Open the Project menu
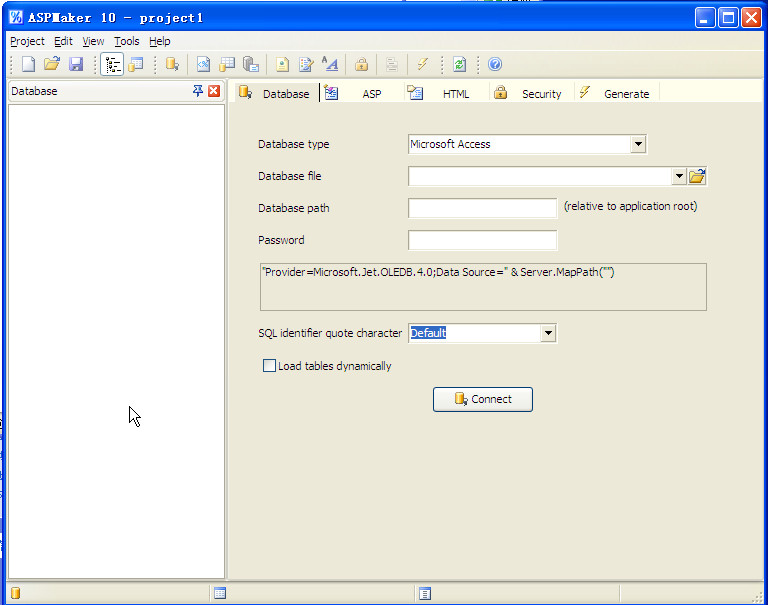This screenshot has width=768, height=605. (27, 41)
